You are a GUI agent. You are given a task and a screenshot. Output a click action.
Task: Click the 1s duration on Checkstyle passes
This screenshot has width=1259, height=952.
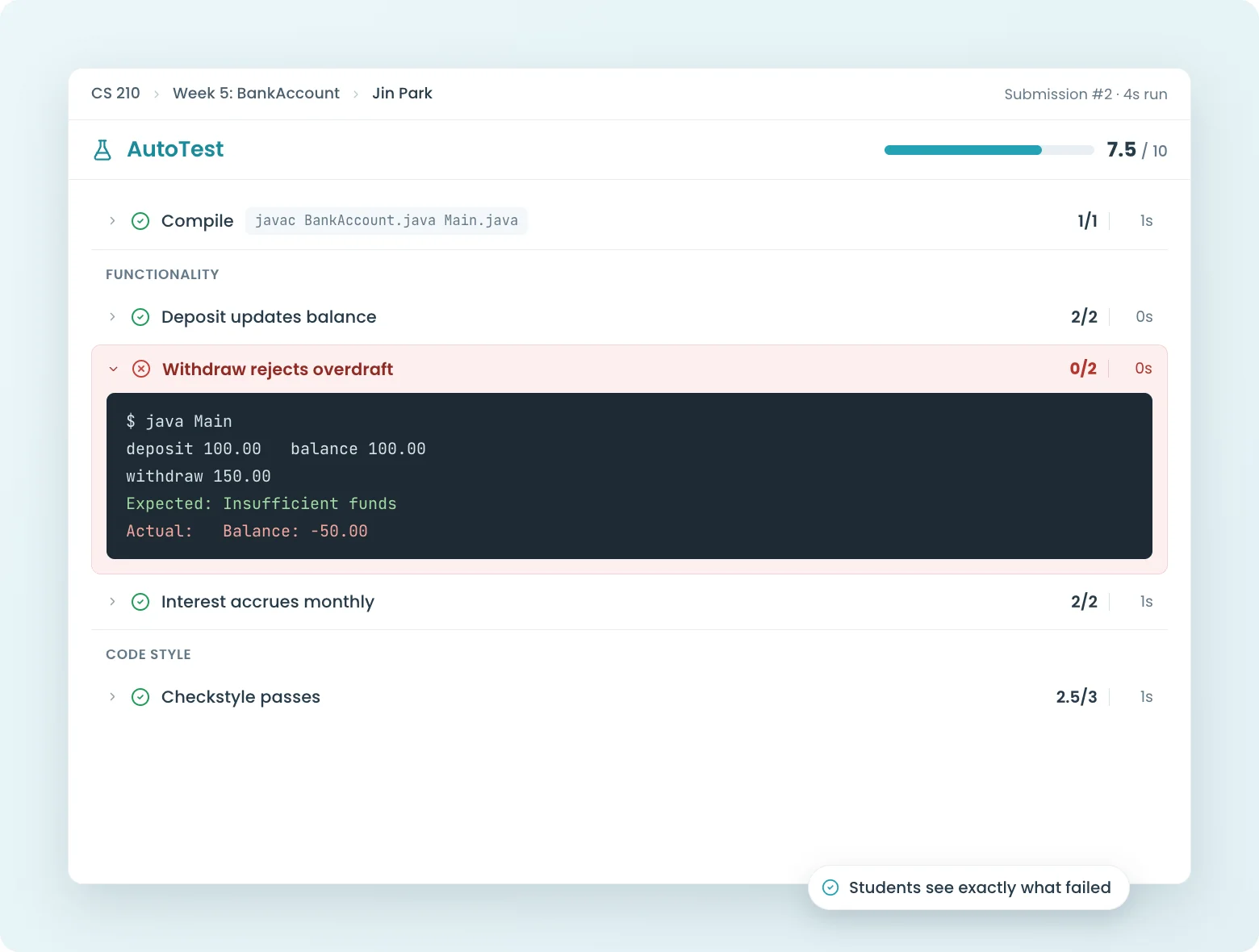point(1146,697)
